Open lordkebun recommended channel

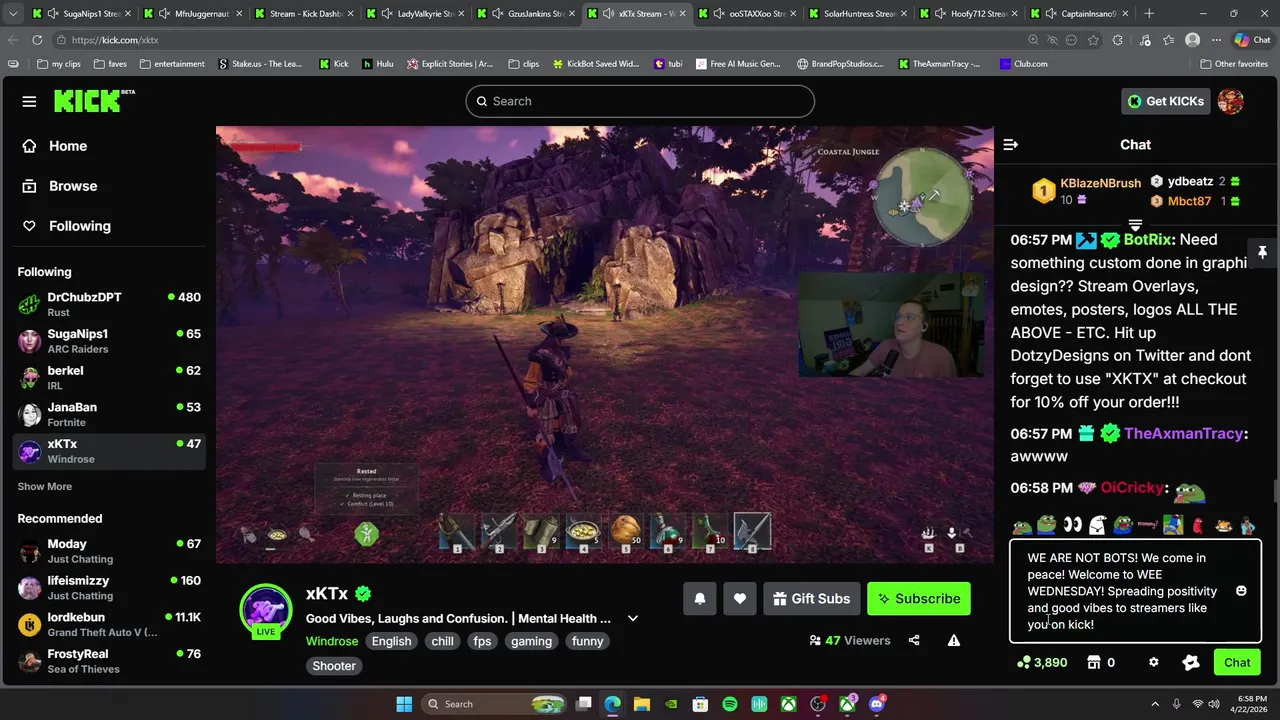(109, 624)
